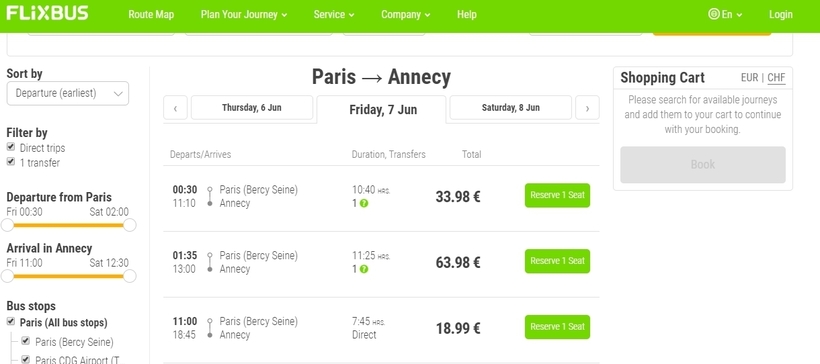Viewport: 820px width, 364px height.
Task: Open transfer info on the 00:30 trip
Action: [364, 203]
